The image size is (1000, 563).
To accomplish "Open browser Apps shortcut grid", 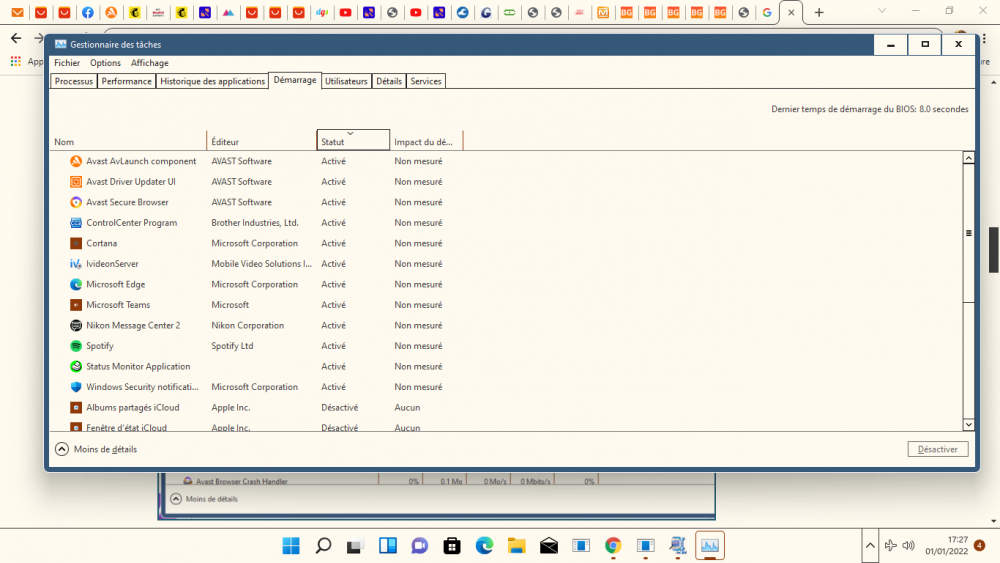I will click(15, 61).
